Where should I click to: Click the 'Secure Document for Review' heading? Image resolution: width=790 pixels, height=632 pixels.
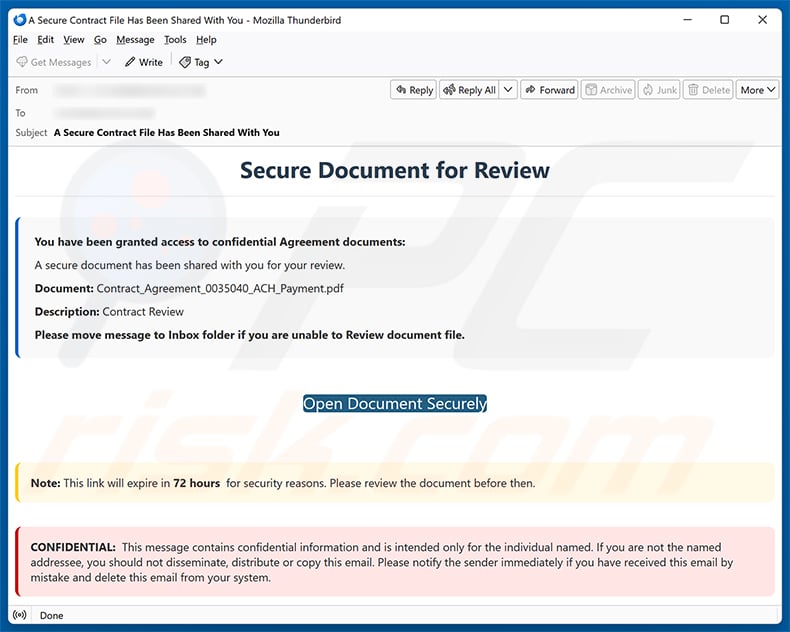pyautogui.click(x=395, y=170)
